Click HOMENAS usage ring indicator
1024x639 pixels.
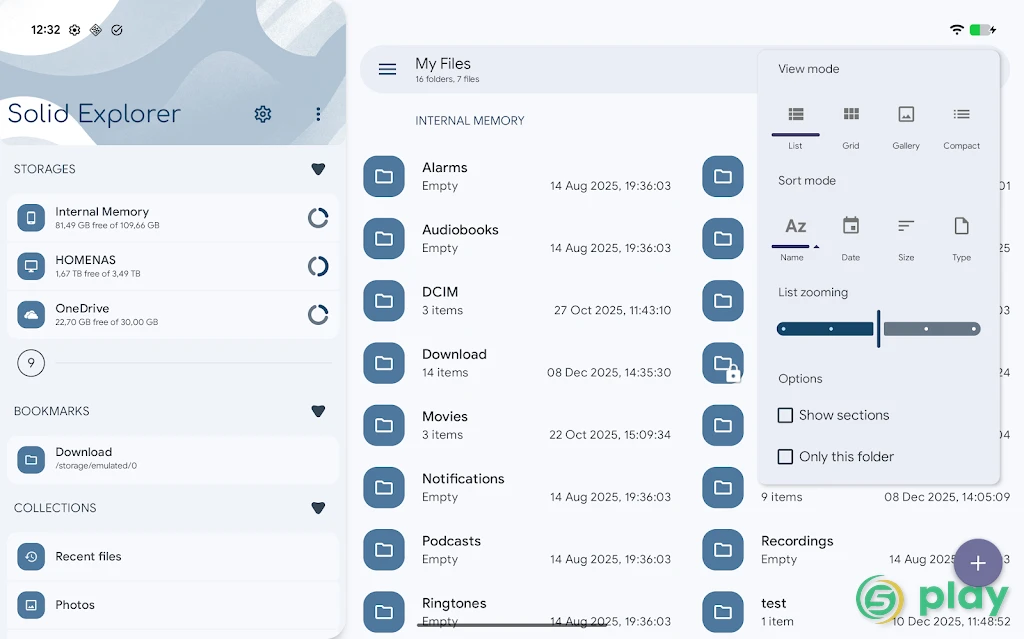click(318, 266)
